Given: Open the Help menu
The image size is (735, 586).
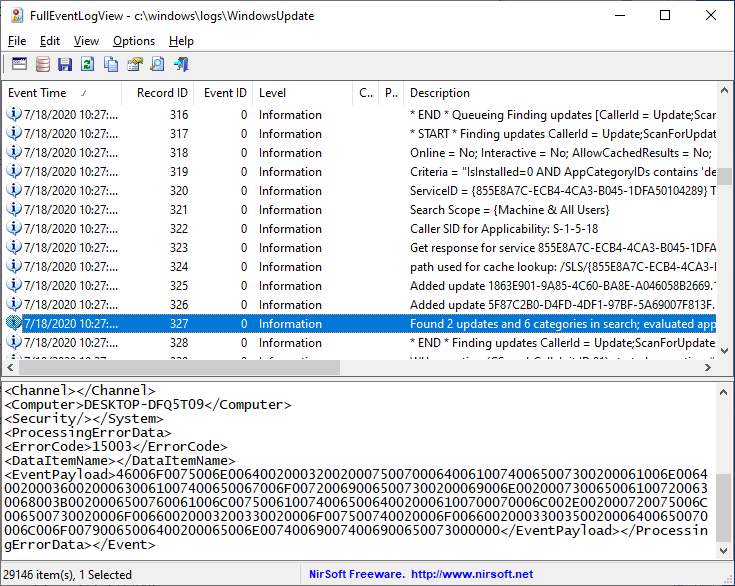Looking at the screenshot, I should click(x=181, y=41).
